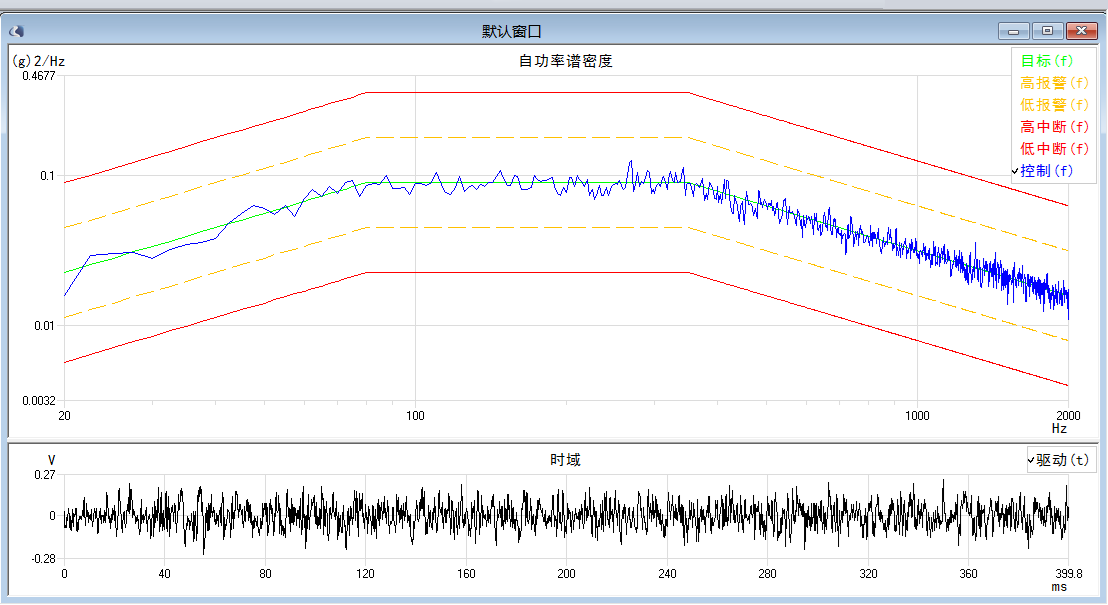This screenshot has width=1108, height=605.
Task: Click the 时域 chart title
Action: coord(565,460)
